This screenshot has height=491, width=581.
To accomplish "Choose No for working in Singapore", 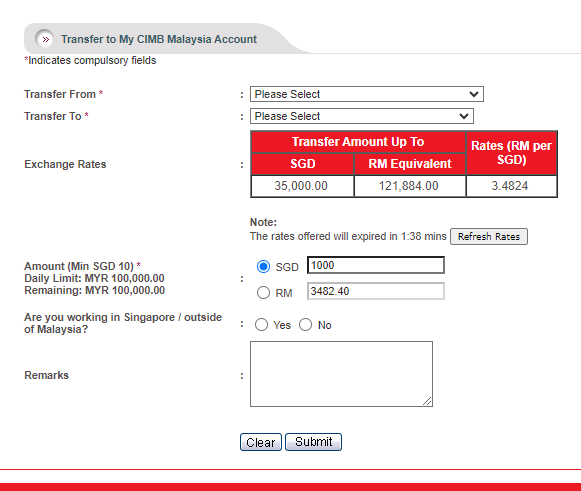I will tap(306, 325).
